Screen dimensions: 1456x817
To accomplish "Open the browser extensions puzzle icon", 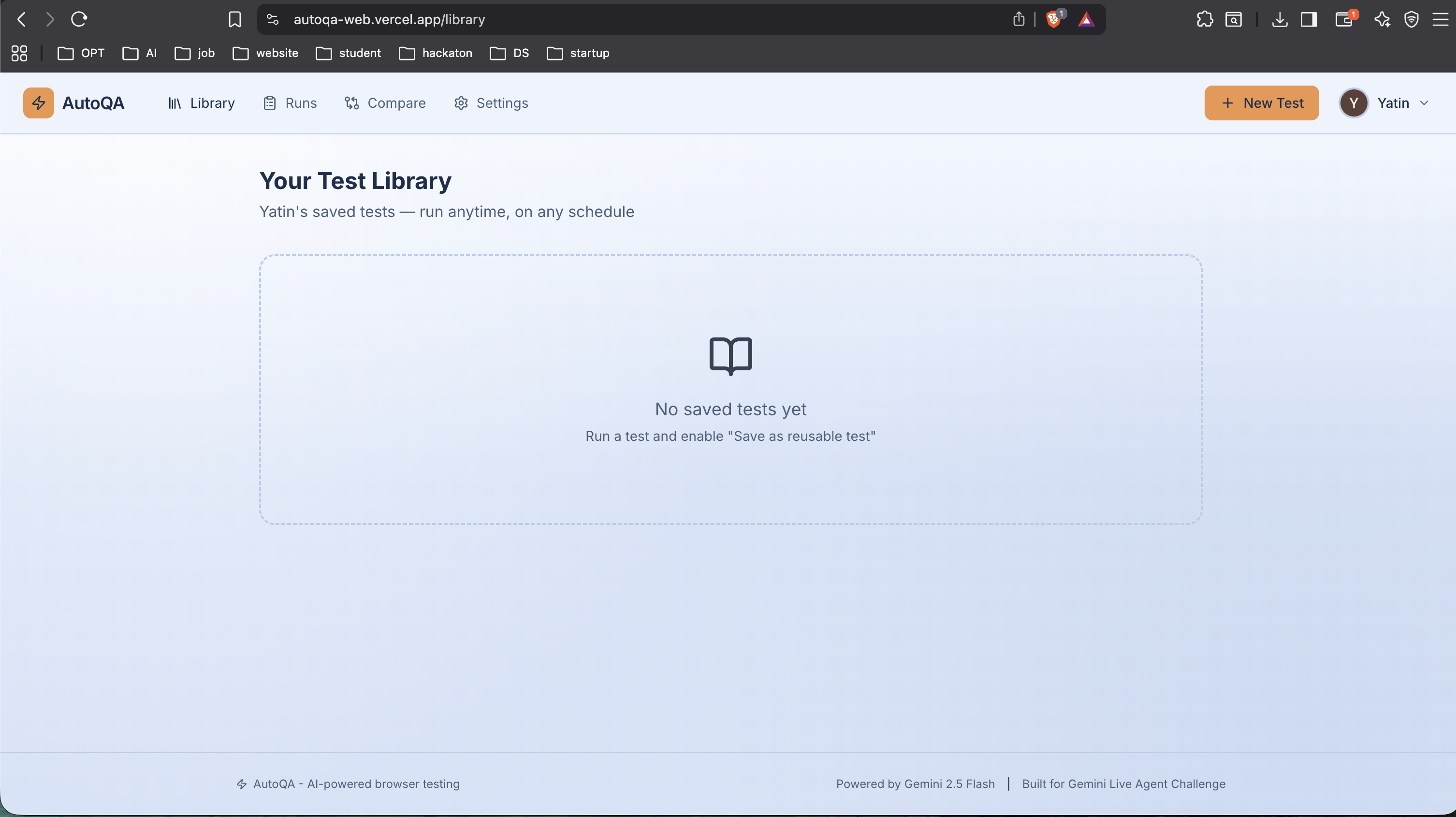I will click(1205, 19).
